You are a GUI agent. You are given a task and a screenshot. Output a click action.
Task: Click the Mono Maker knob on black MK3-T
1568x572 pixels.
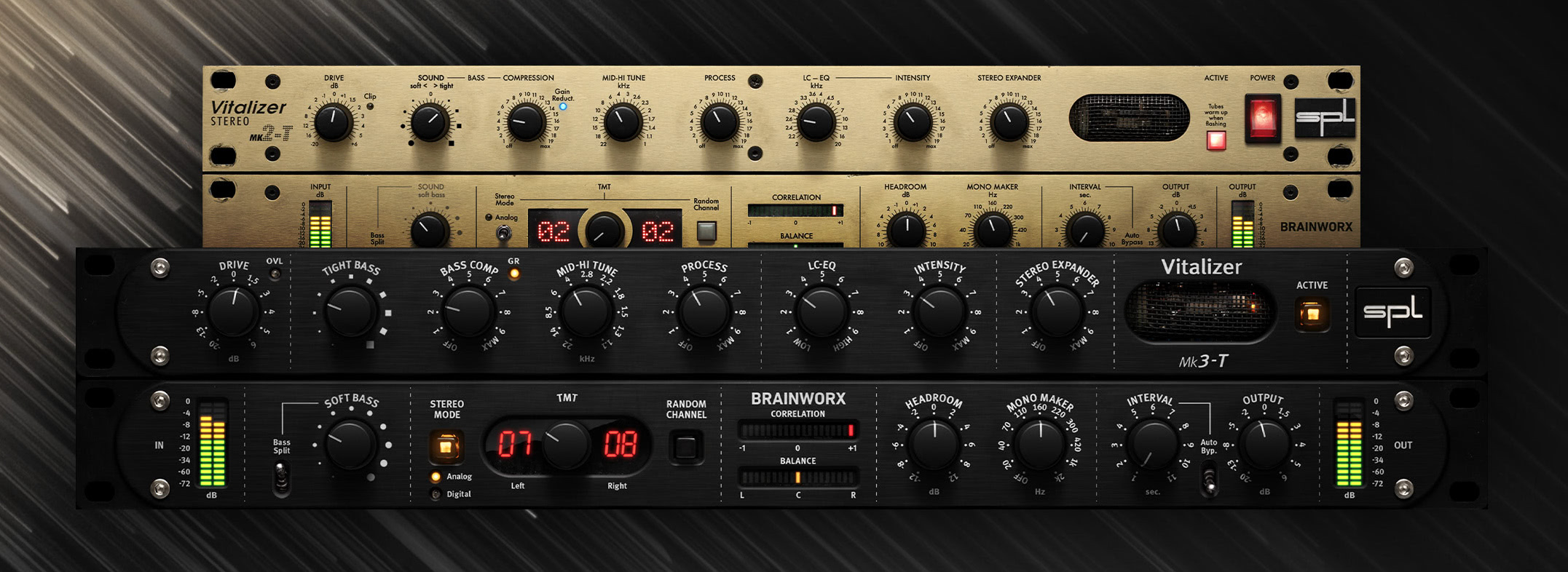(x=1039, y=444)
